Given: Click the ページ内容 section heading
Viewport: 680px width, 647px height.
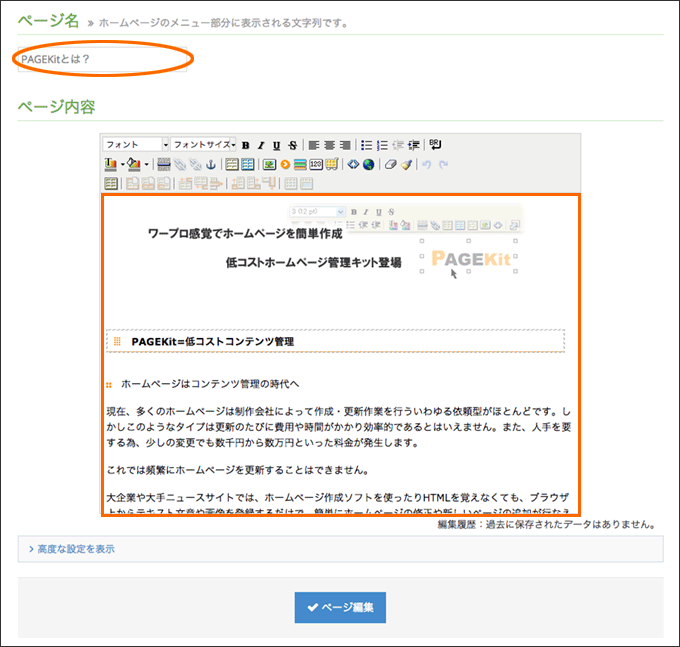Looking at the screenshot, I should click(56, 107).
